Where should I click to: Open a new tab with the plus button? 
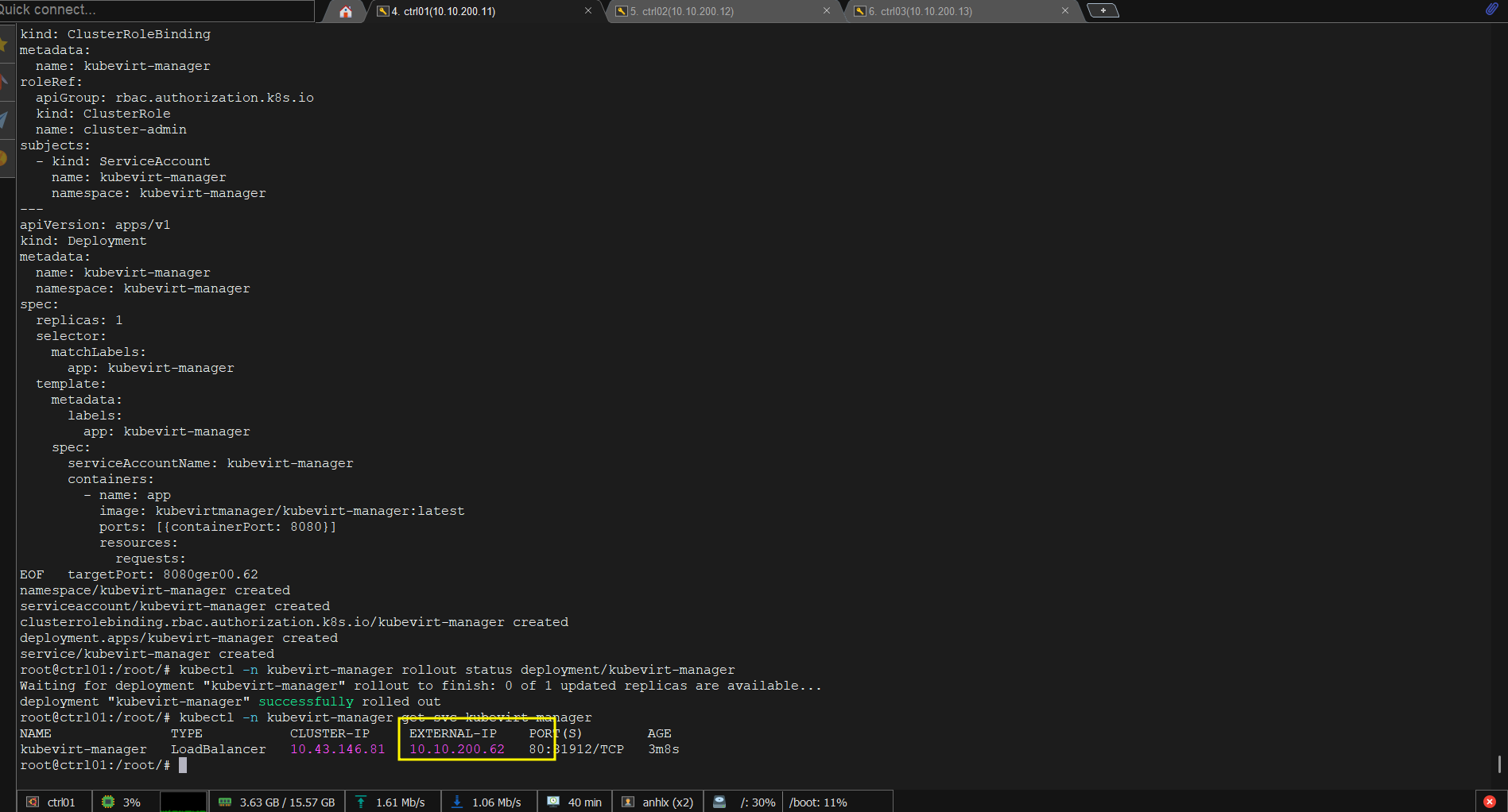(1103, 10)
